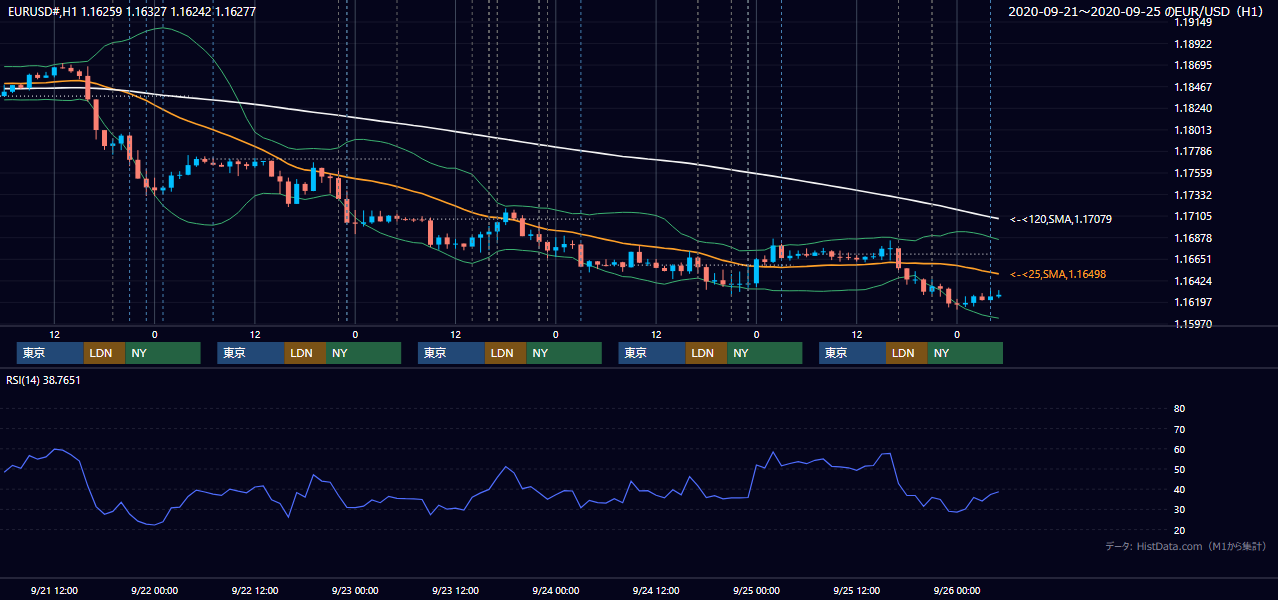Select the 9/24 12:00 date label

pos(657,590)
